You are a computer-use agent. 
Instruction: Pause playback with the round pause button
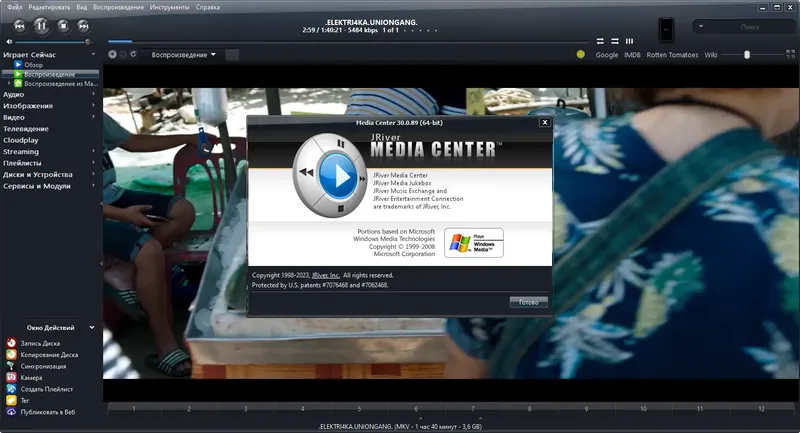click(41, 26)
